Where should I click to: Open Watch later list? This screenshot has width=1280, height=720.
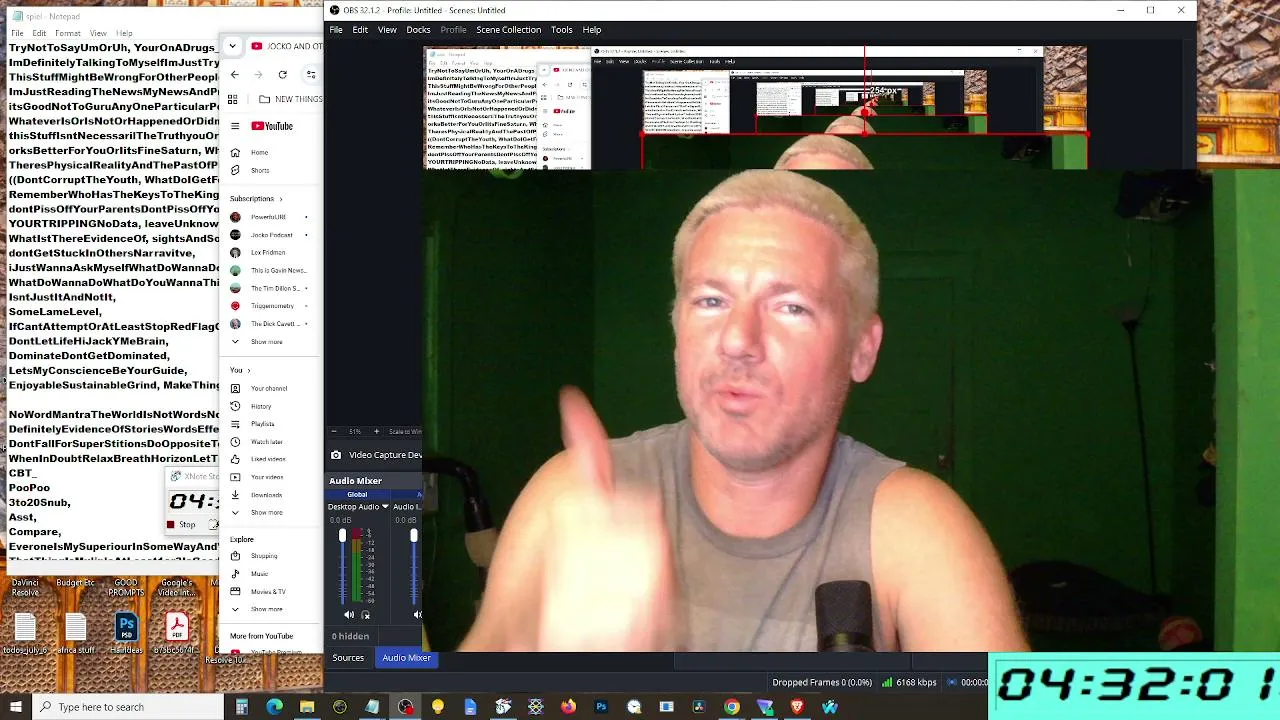point(268,442)
